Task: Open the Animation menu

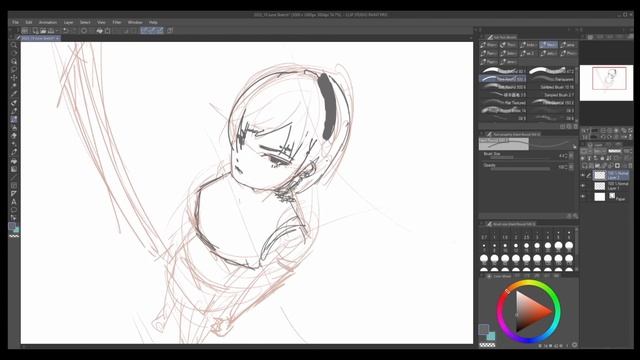Action: coord(48,22)
